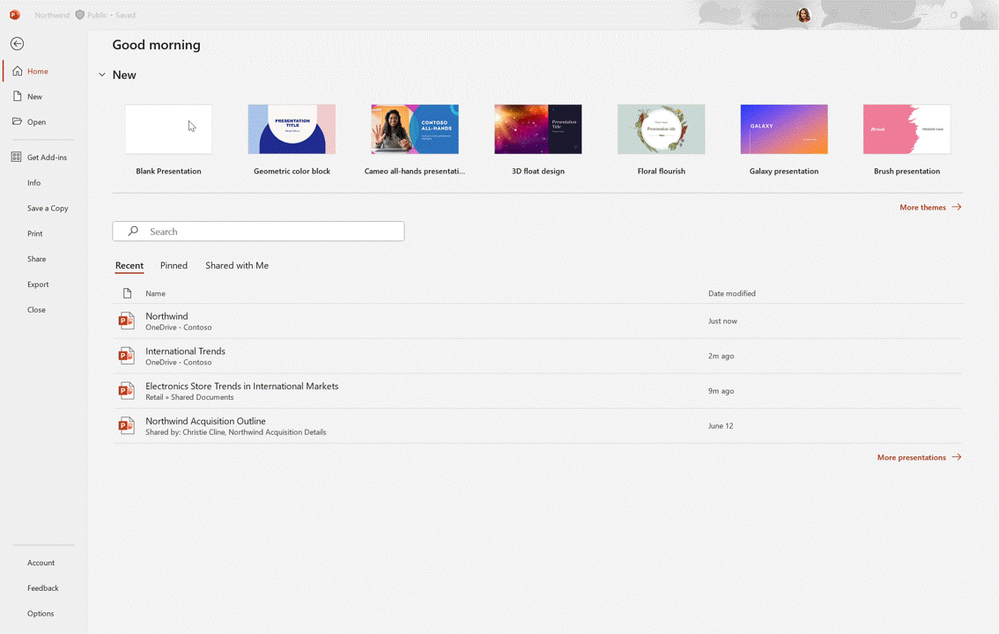The width and height of the screenshot is (999, 634).
Task: Click the Northwind file PowerPoint icon
Action: click(x=126, y=321)
